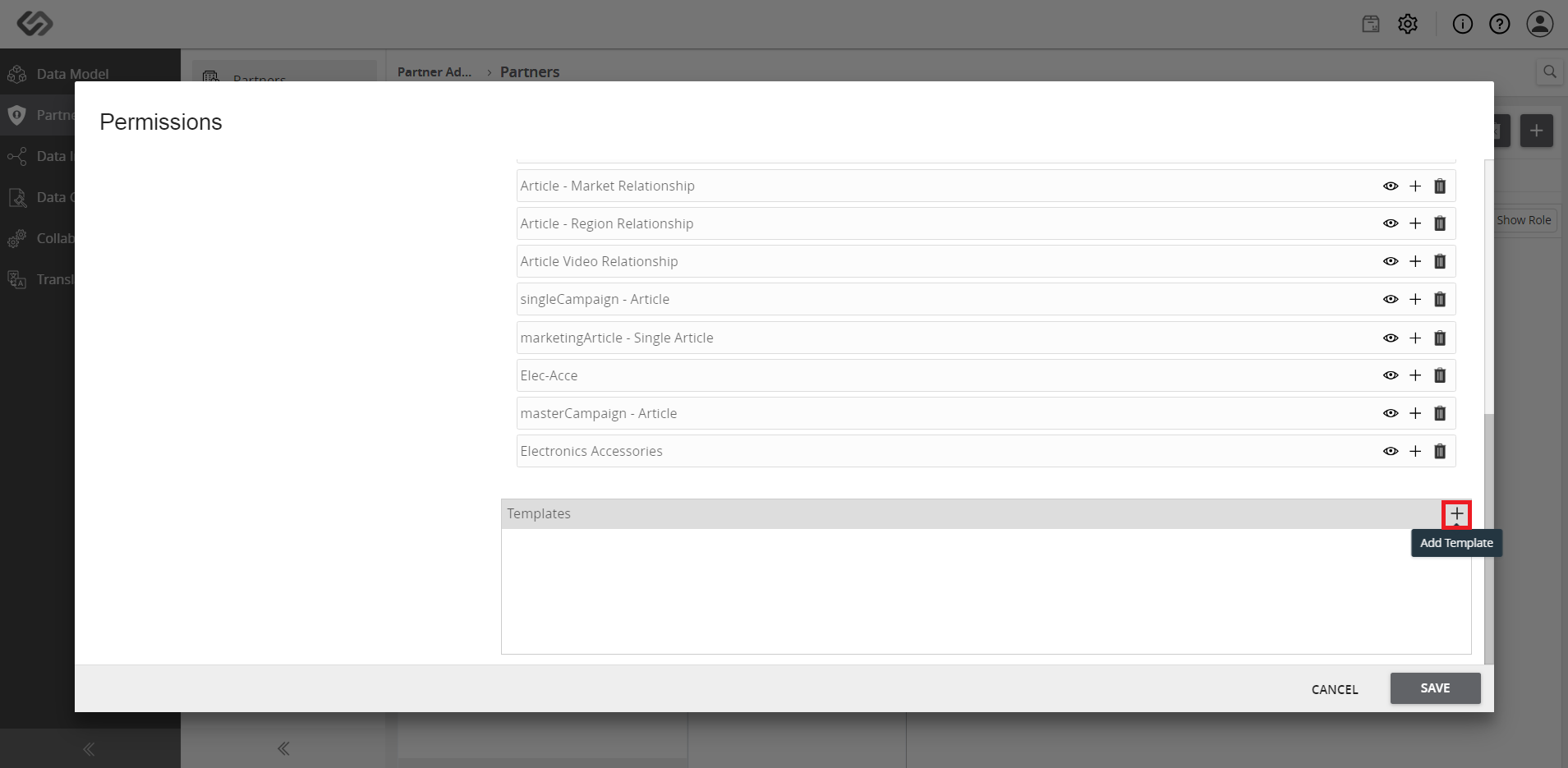This screenshot has width=1568, height=768.
Task: Click plus icon on marketingArticle - Single Article
Action: coord(1415,338)
